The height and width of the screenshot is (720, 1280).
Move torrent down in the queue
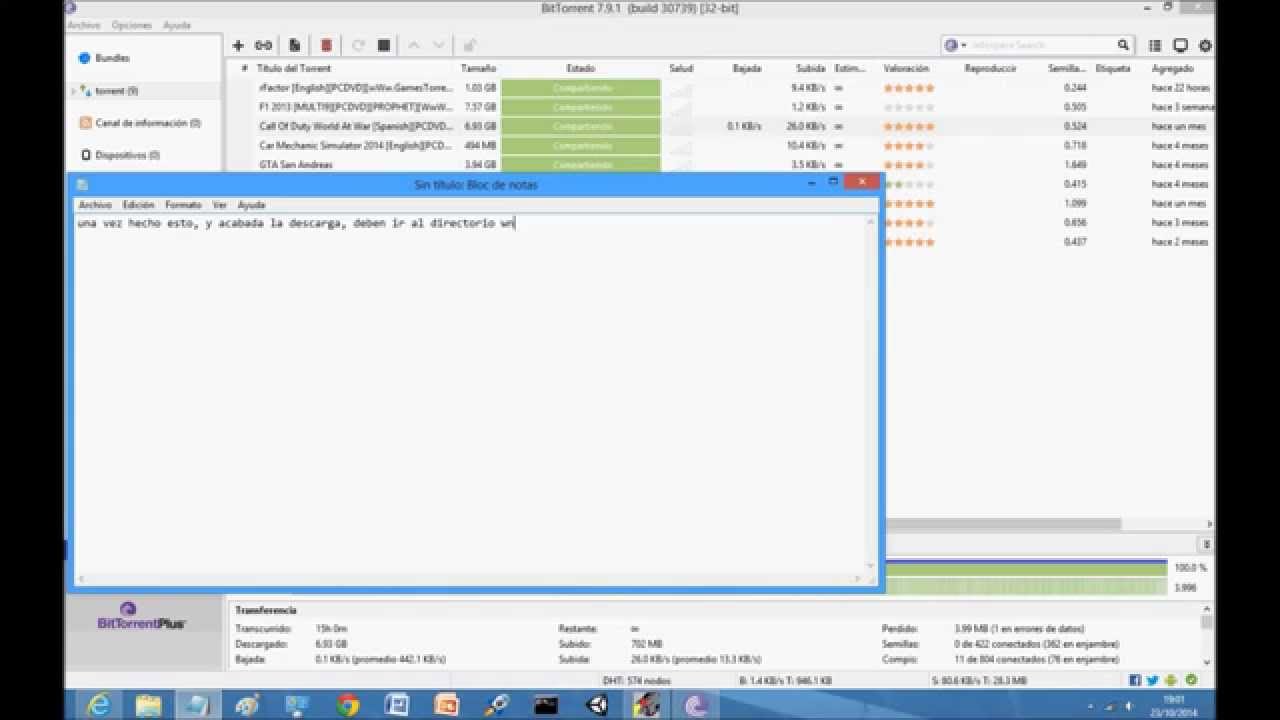pos(438,45)
